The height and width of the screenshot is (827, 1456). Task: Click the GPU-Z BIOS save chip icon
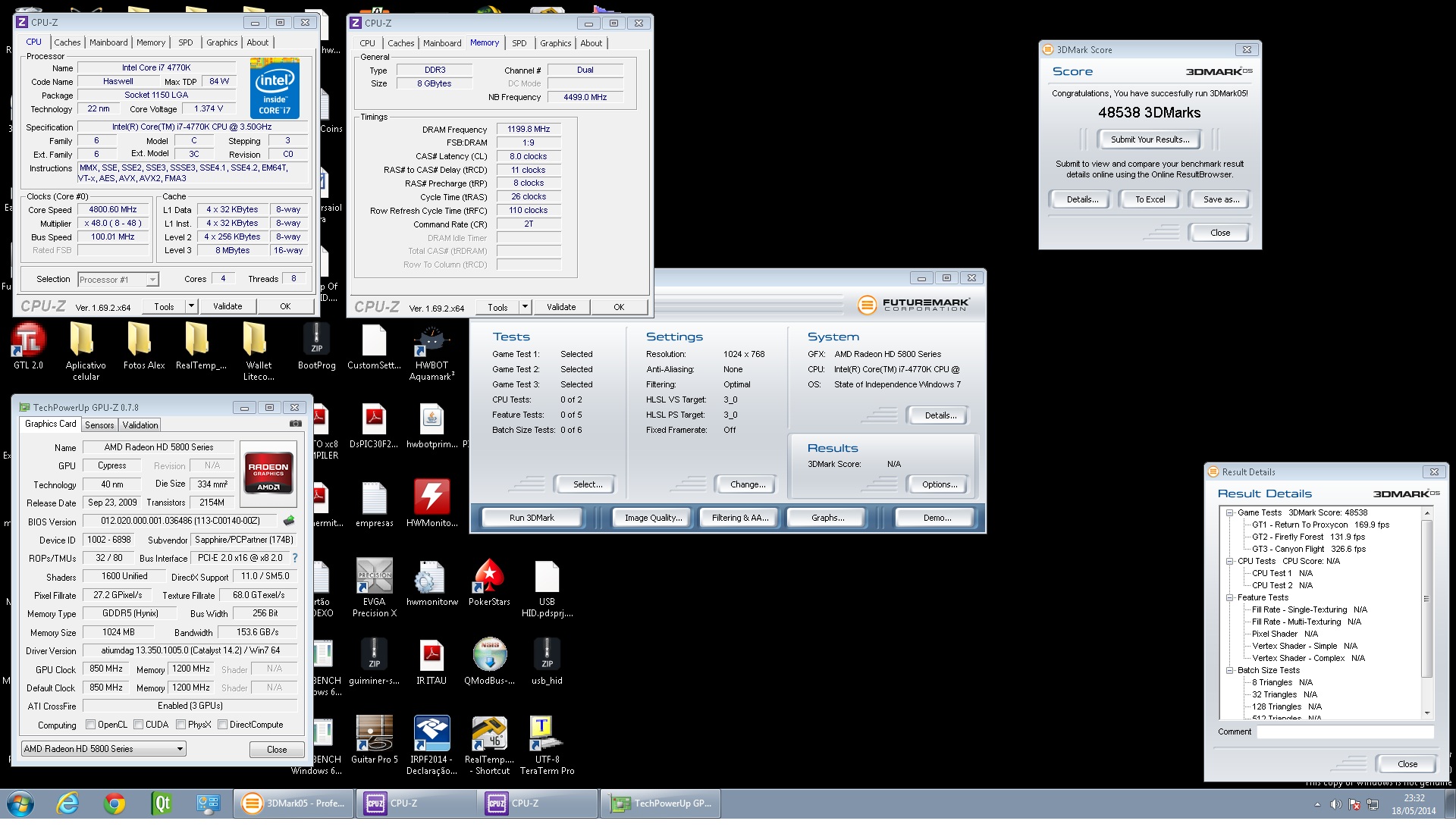[x=289, y=522]
